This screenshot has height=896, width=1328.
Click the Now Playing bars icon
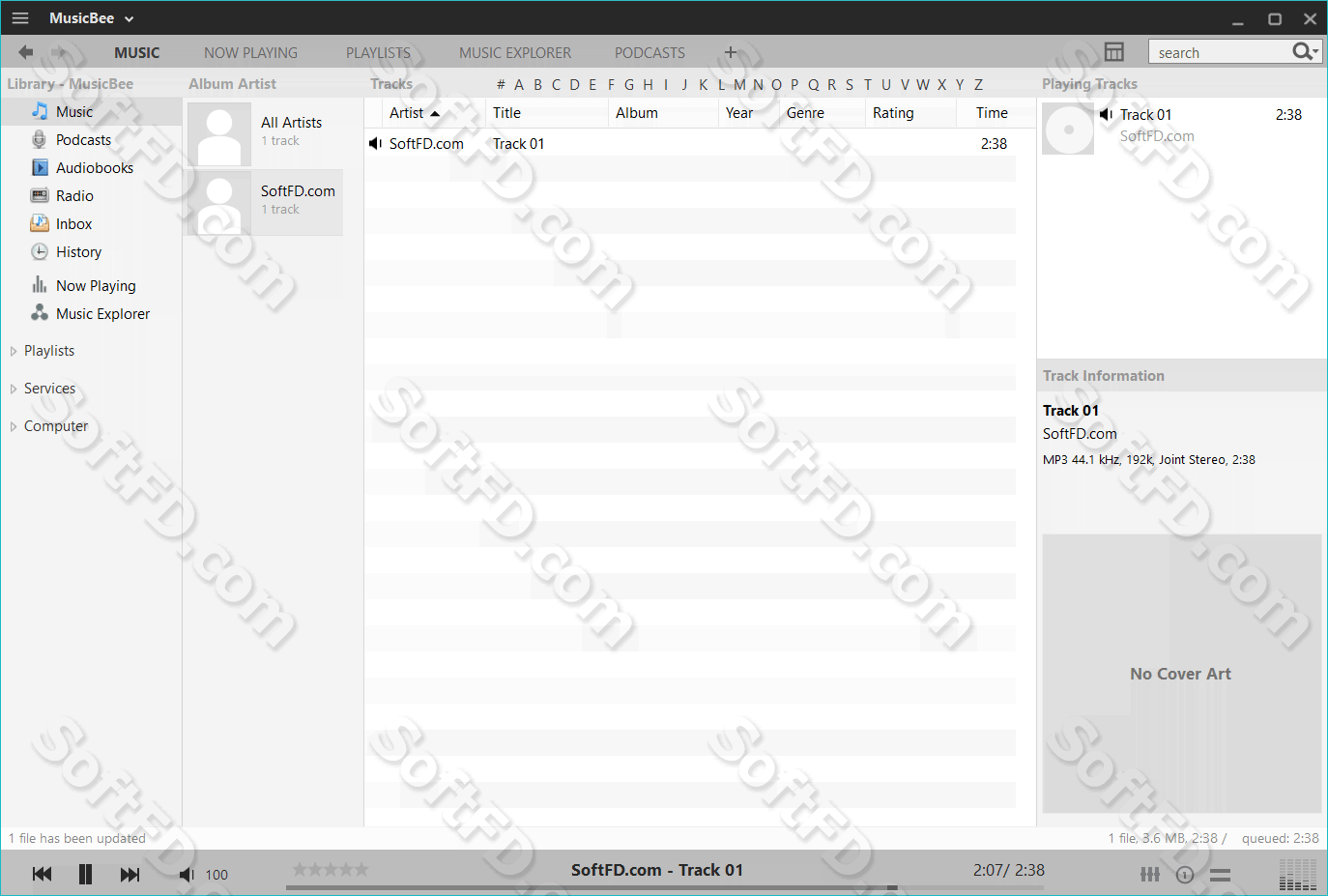pos(40,284)
